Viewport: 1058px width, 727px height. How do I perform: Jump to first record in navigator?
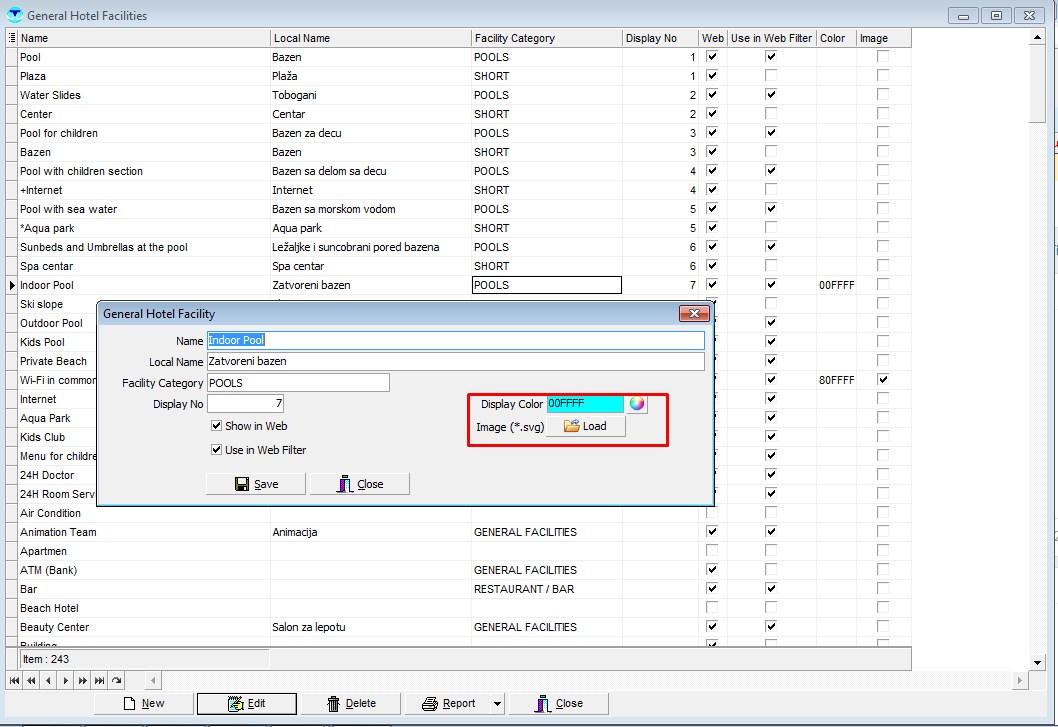[x=14, y=681]
